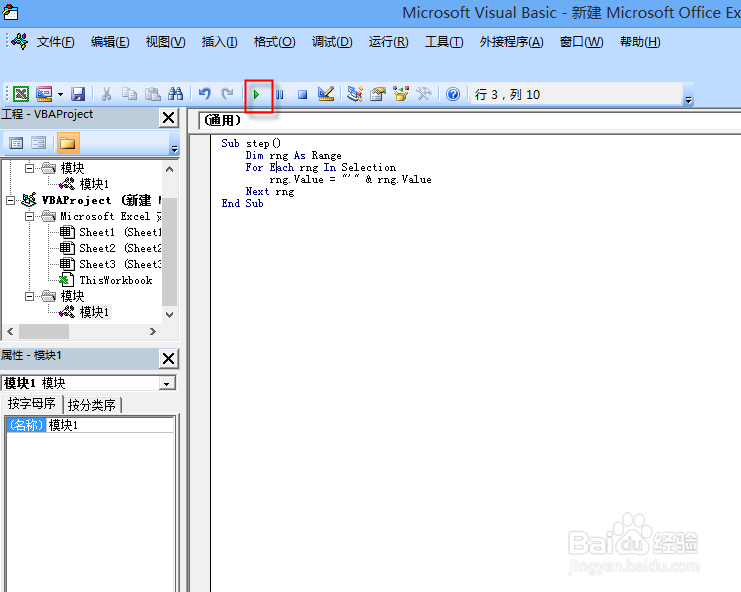Open the 调试(D) menu
The height and width of the screenshot is (592, 741).
(332, 42)
